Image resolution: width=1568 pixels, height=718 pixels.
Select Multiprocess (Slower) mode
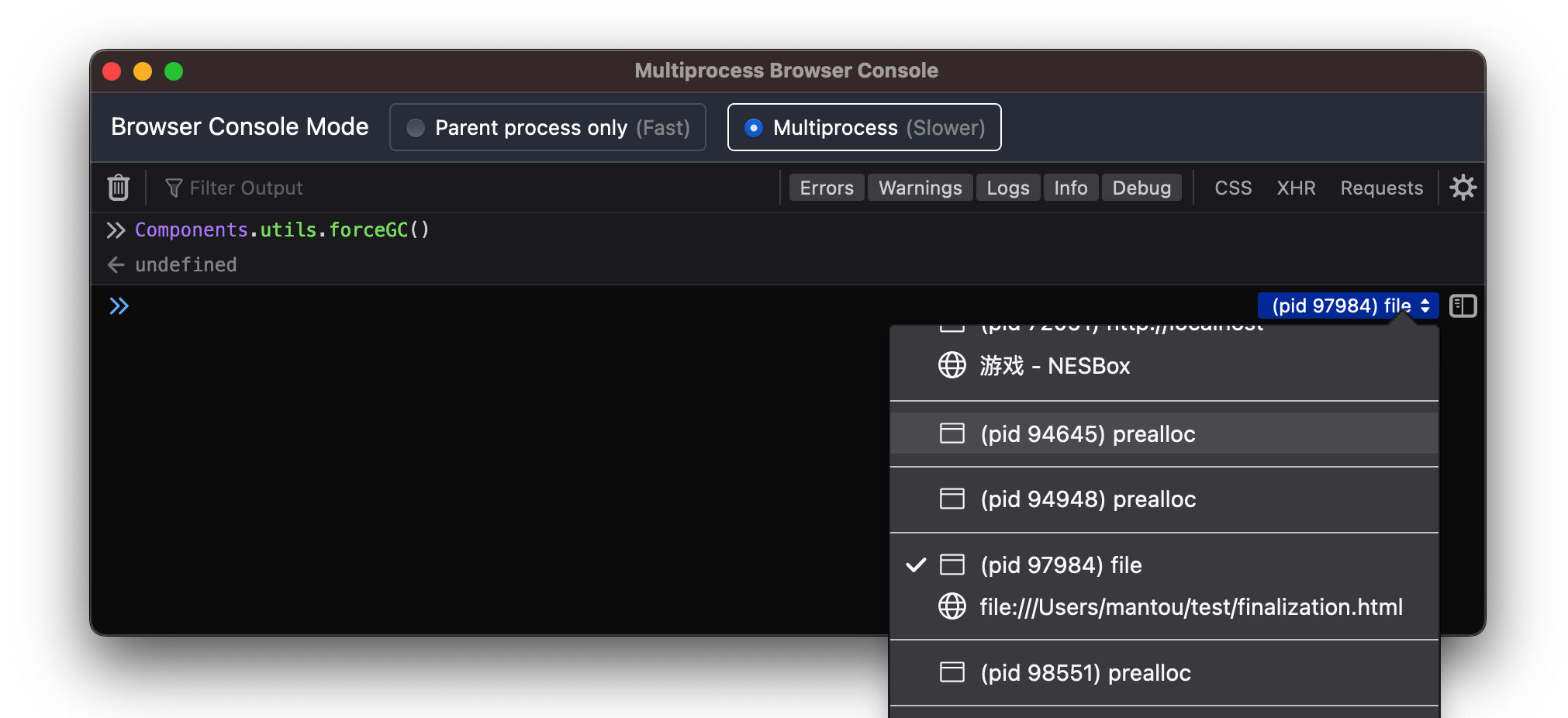864,127
